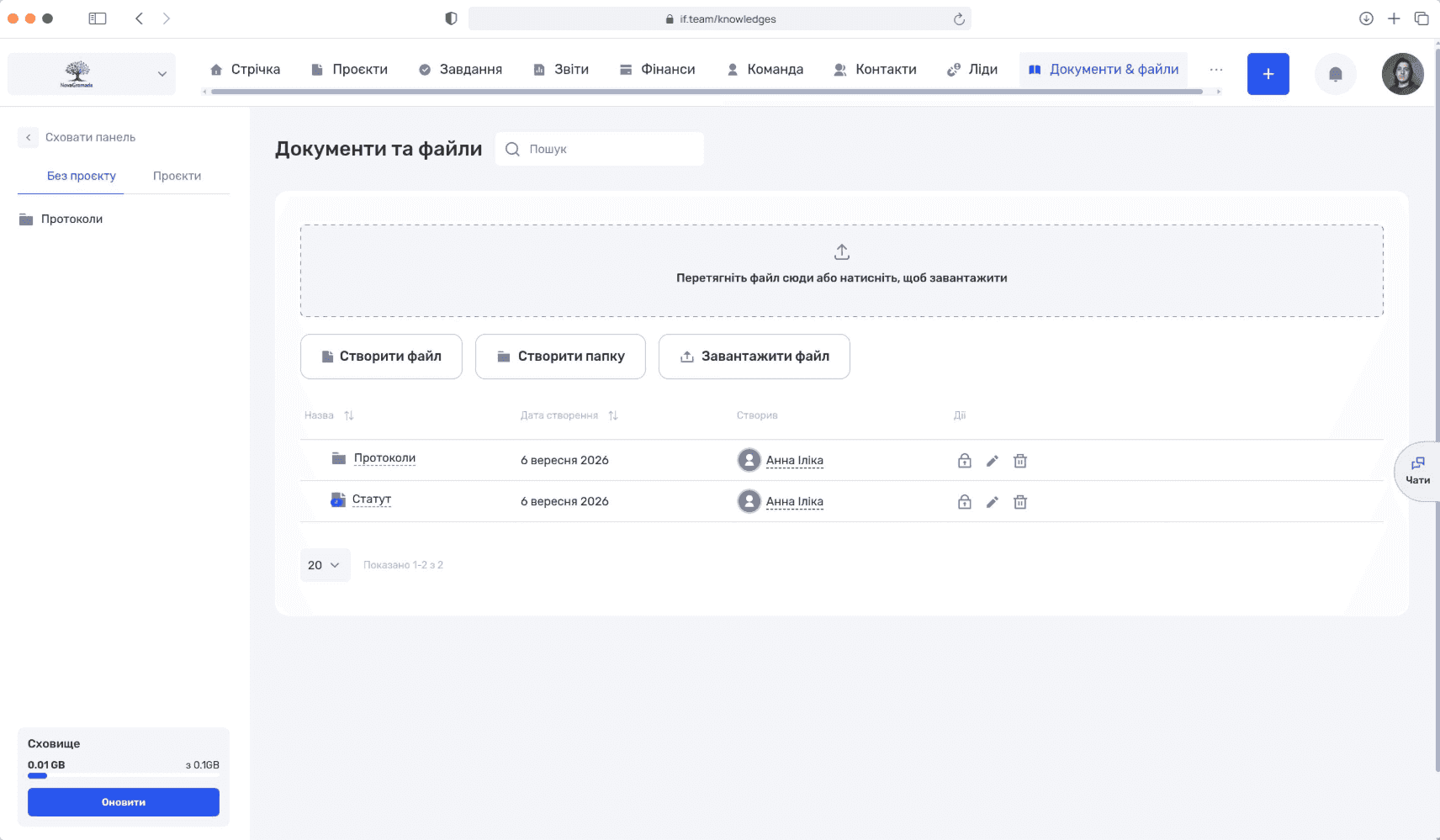This screenshot has width=1440, height=840.
Task: Open the user profile avatar
Action: (x=1403, y=74)
